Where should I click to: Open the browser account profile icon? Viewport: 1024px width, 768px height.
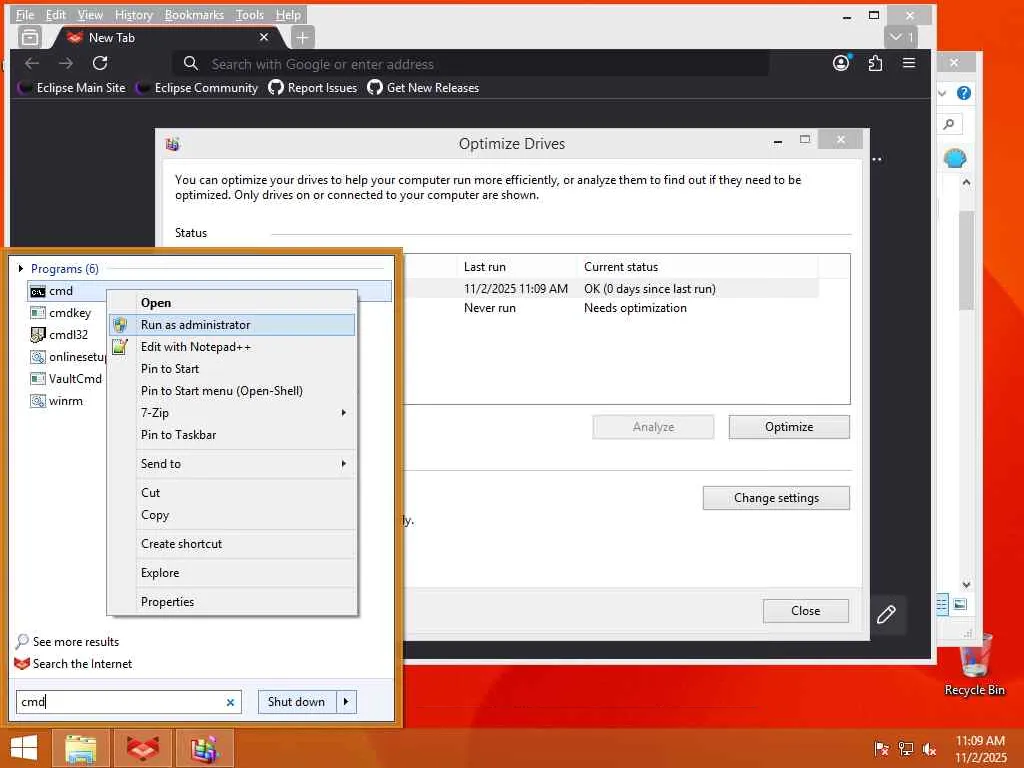[841, 63]
